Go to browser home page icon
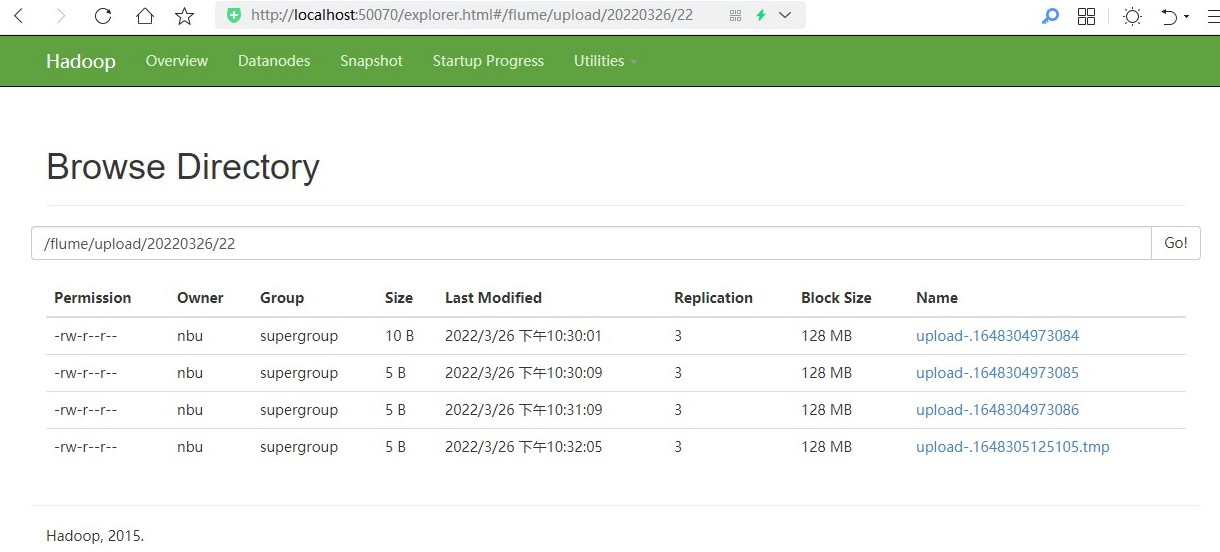Viewport: 1220px width, 552px height. (145, 16)
